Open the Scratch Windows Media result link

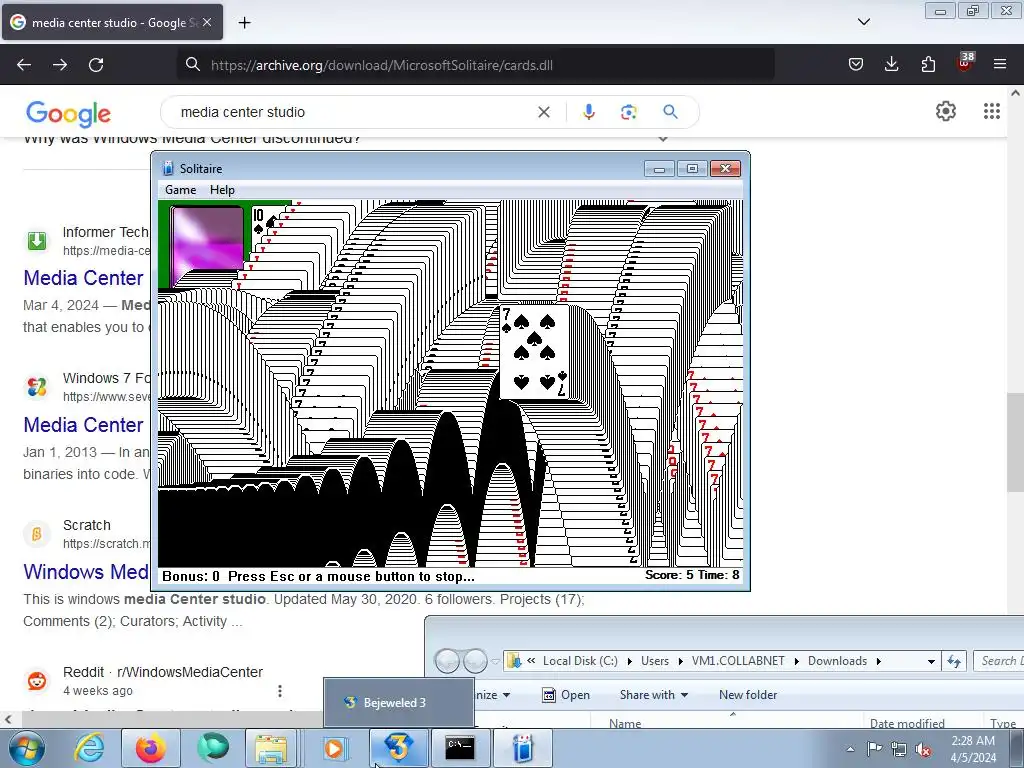click(x=86, y=572)
